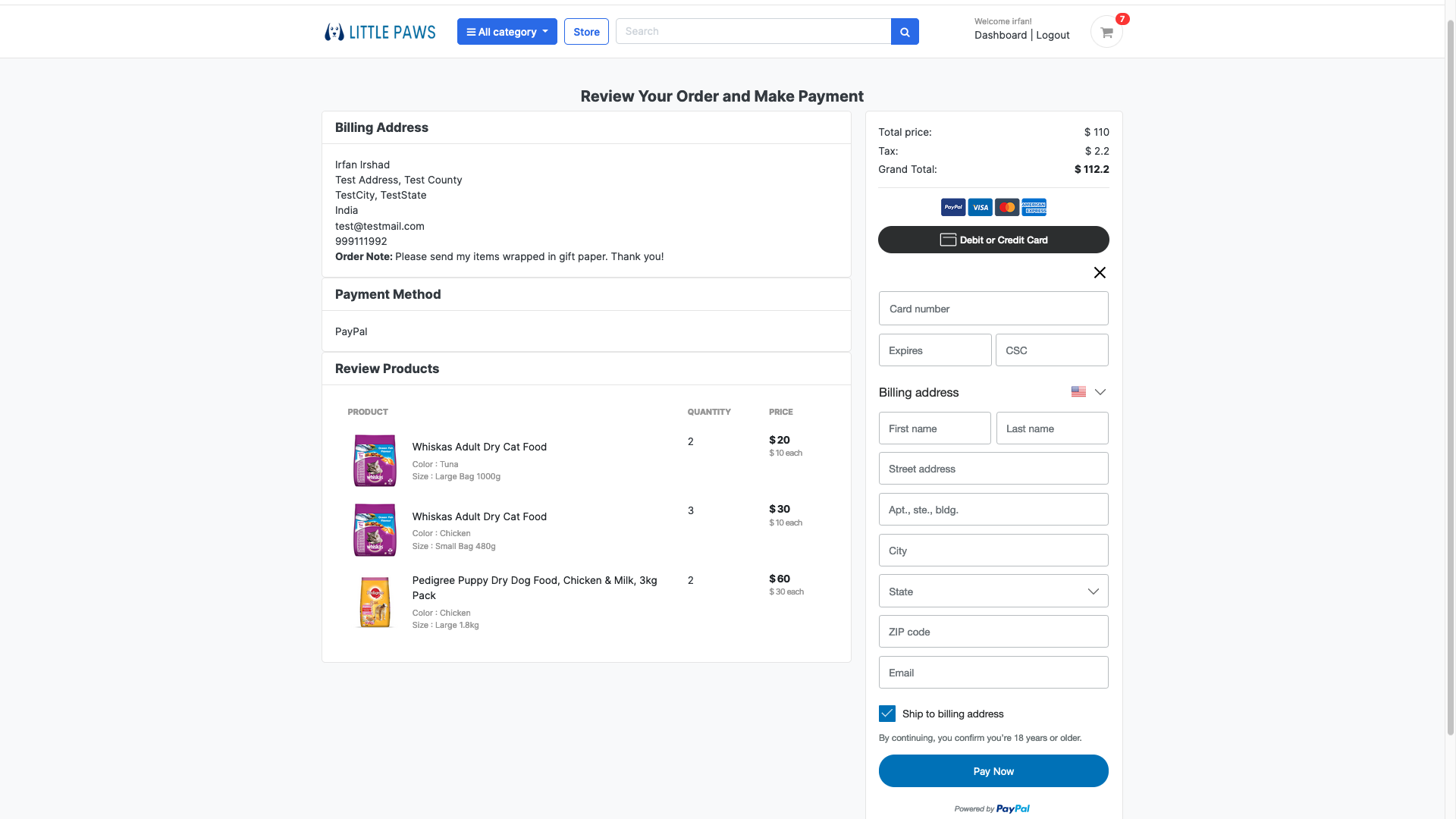Uncheck Ship to billing address

[886, 713]
